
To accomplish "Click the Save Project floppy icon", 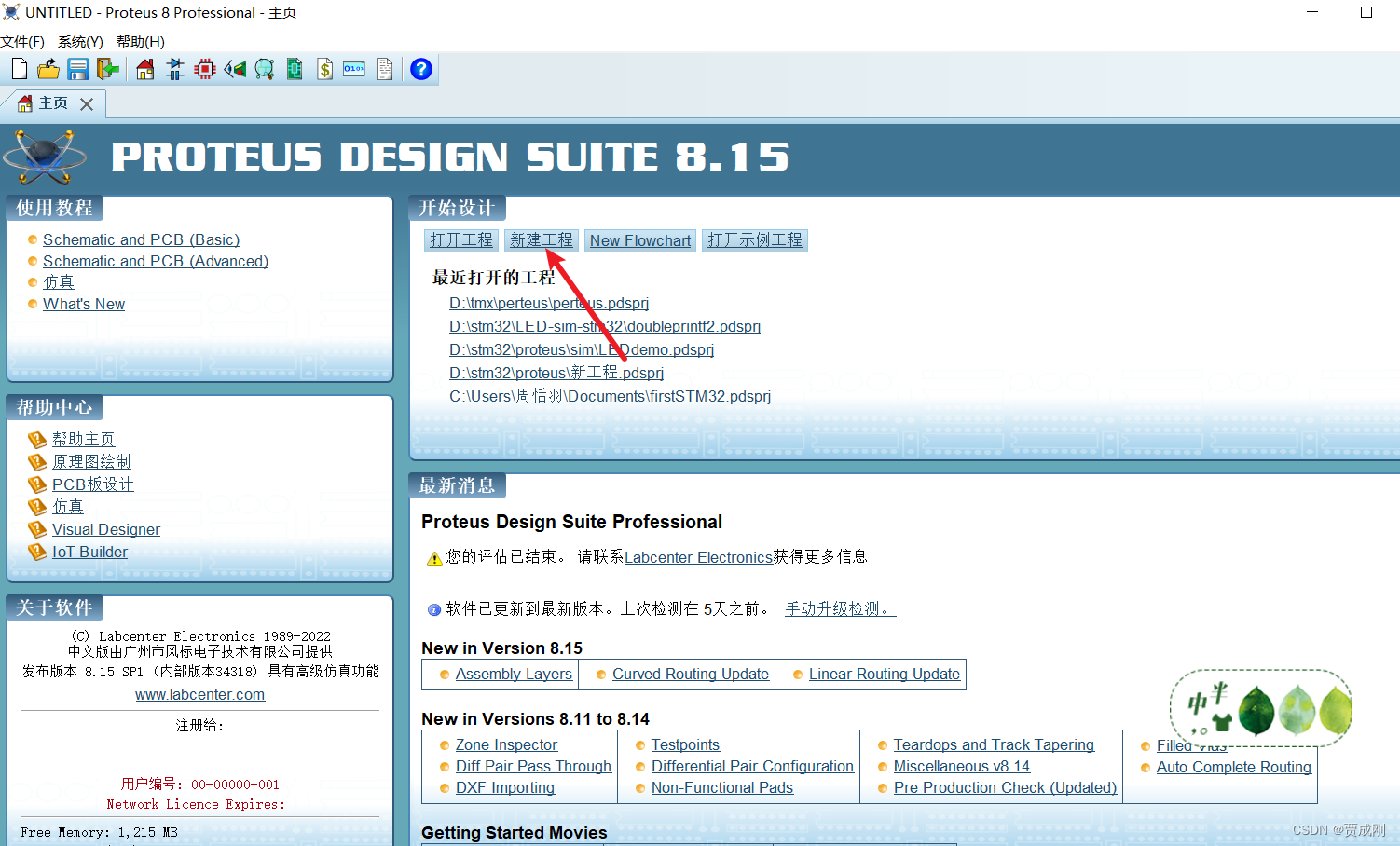I will pyautogui.click(x=78, y=69).
